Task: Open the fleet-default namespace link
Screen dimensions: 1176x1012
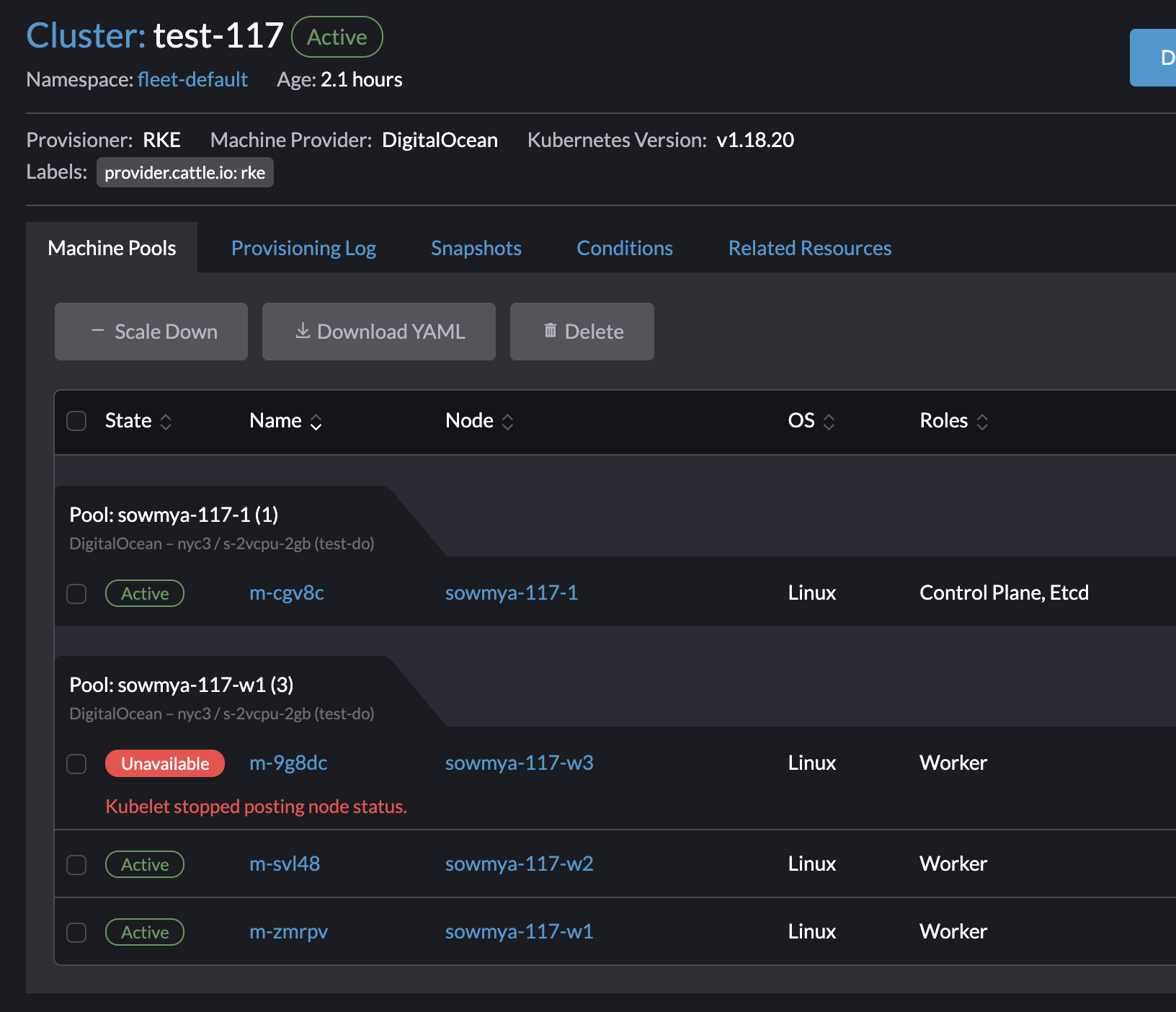Action: pos(192,79)
